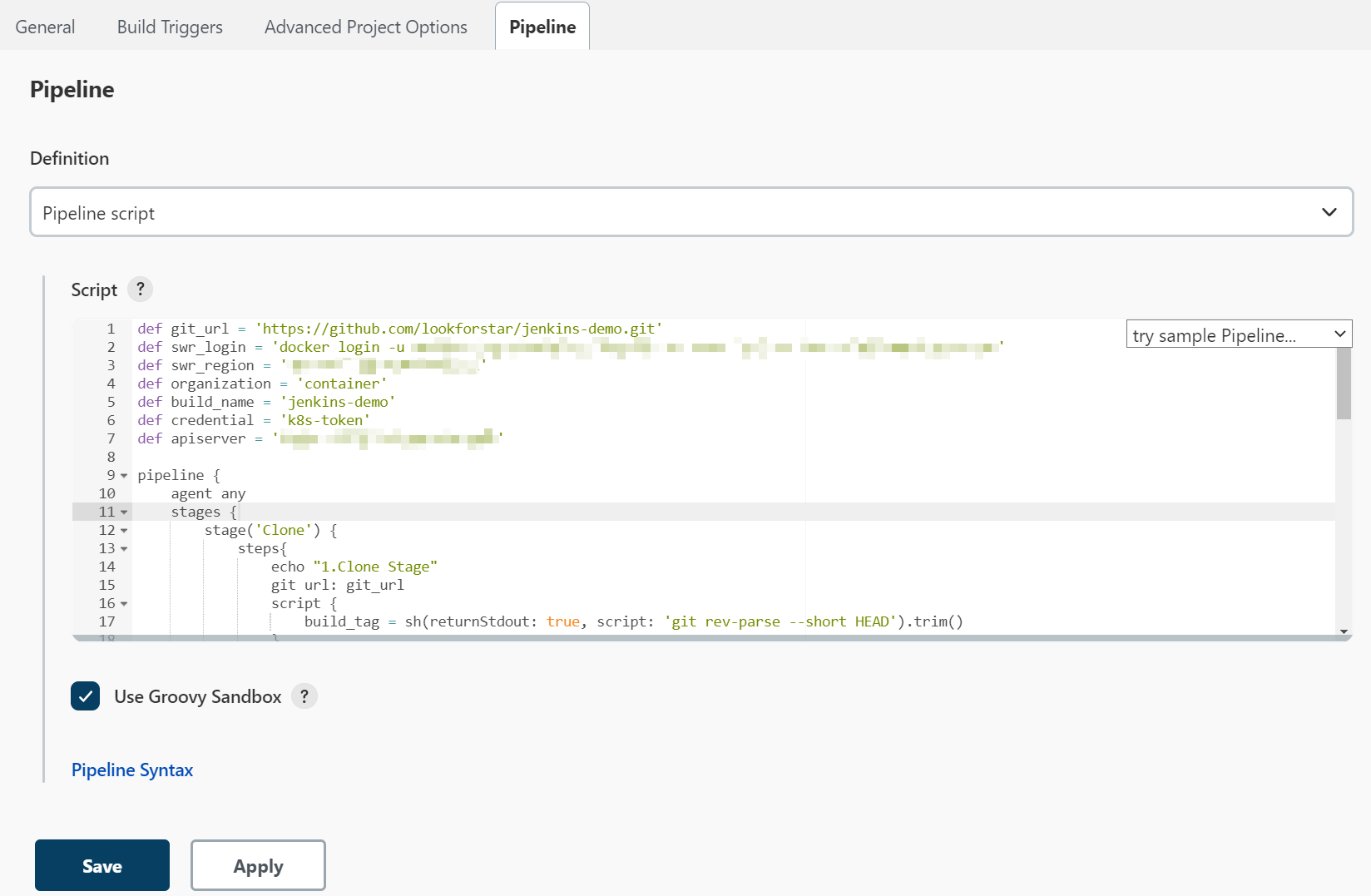Uncheck the Use Groovy Sandbox checkbox
Viewport: 1371px width, 896px height.
[86, 696]
